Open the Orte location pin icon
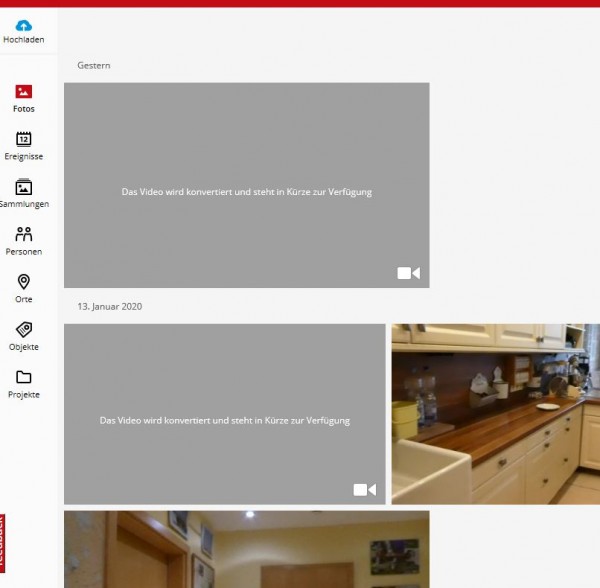600x588 pixels. (x=24, y=282)
